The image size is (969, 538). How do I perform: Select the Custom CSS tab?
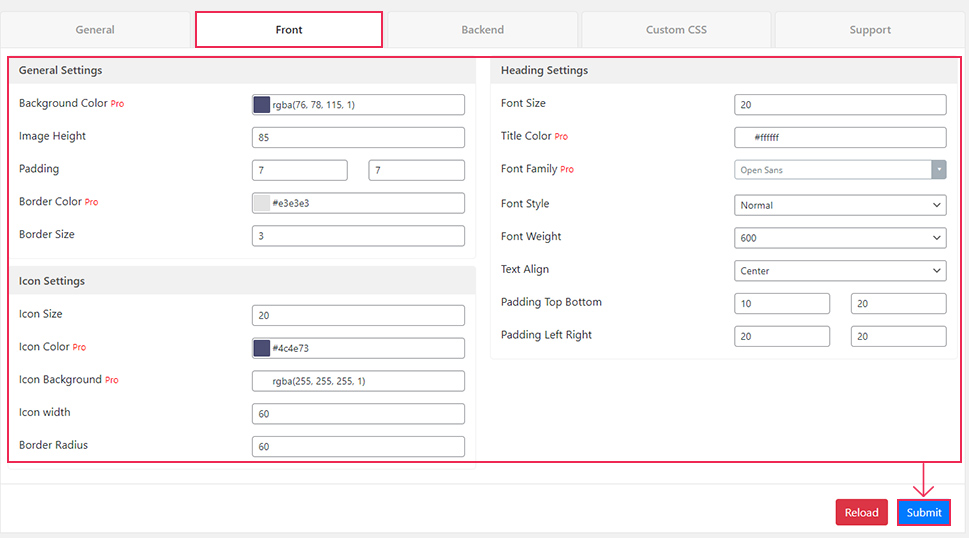click(676, 30)
